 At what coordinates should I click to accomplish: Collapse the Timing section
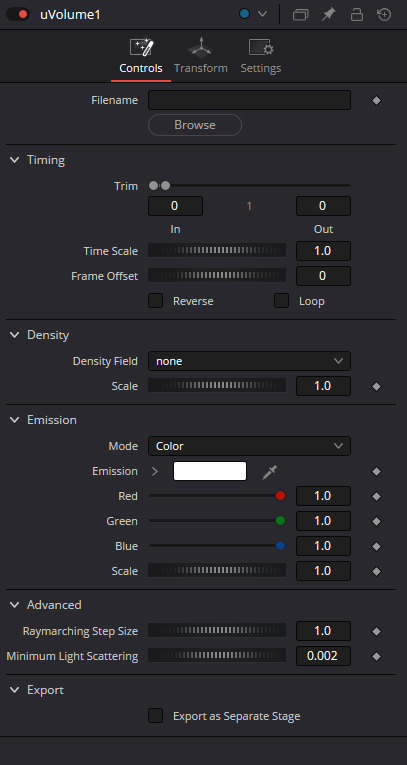[x=15, y=160]
